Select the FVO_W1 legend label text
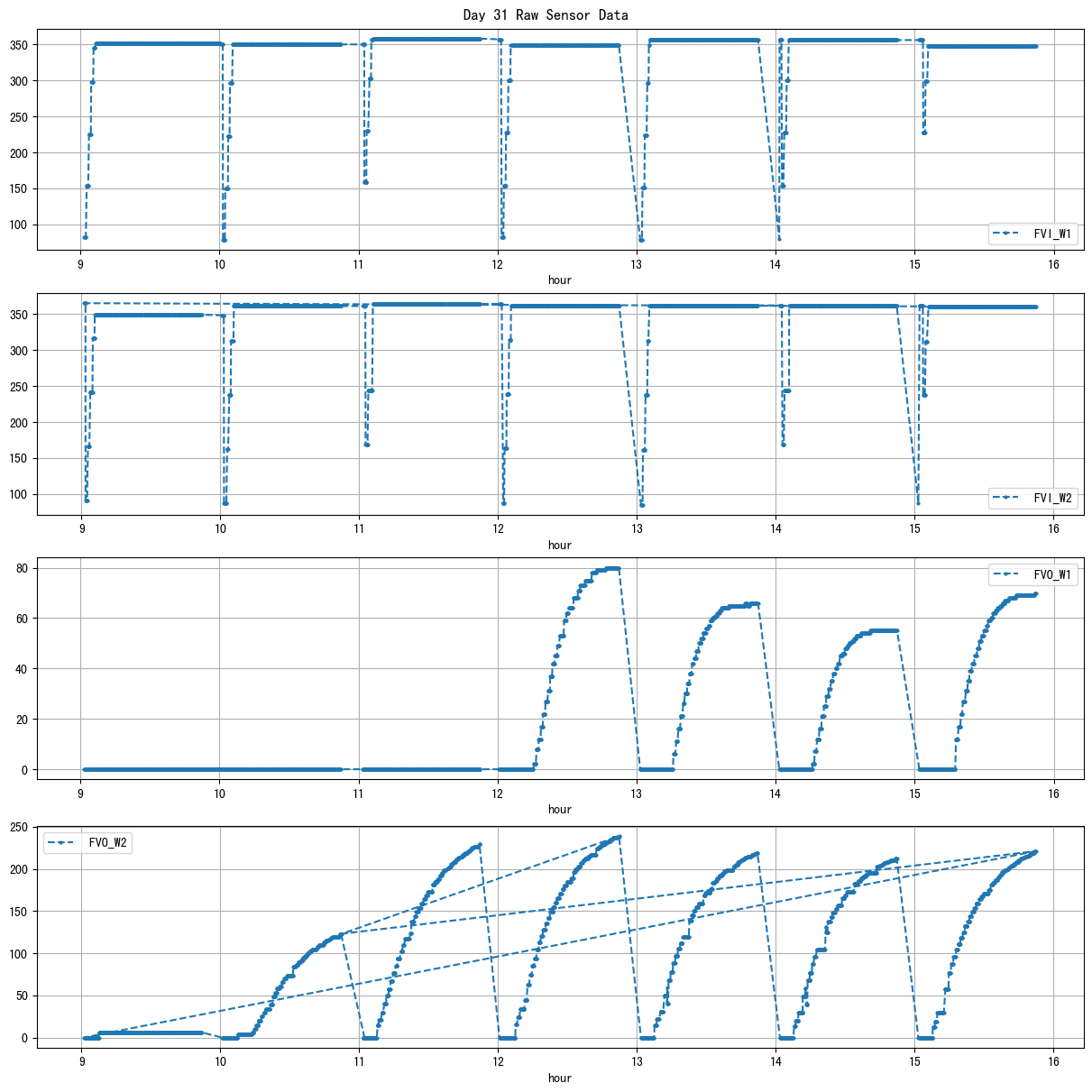The image size is (1092, 1092). [x=1051, y=574]
